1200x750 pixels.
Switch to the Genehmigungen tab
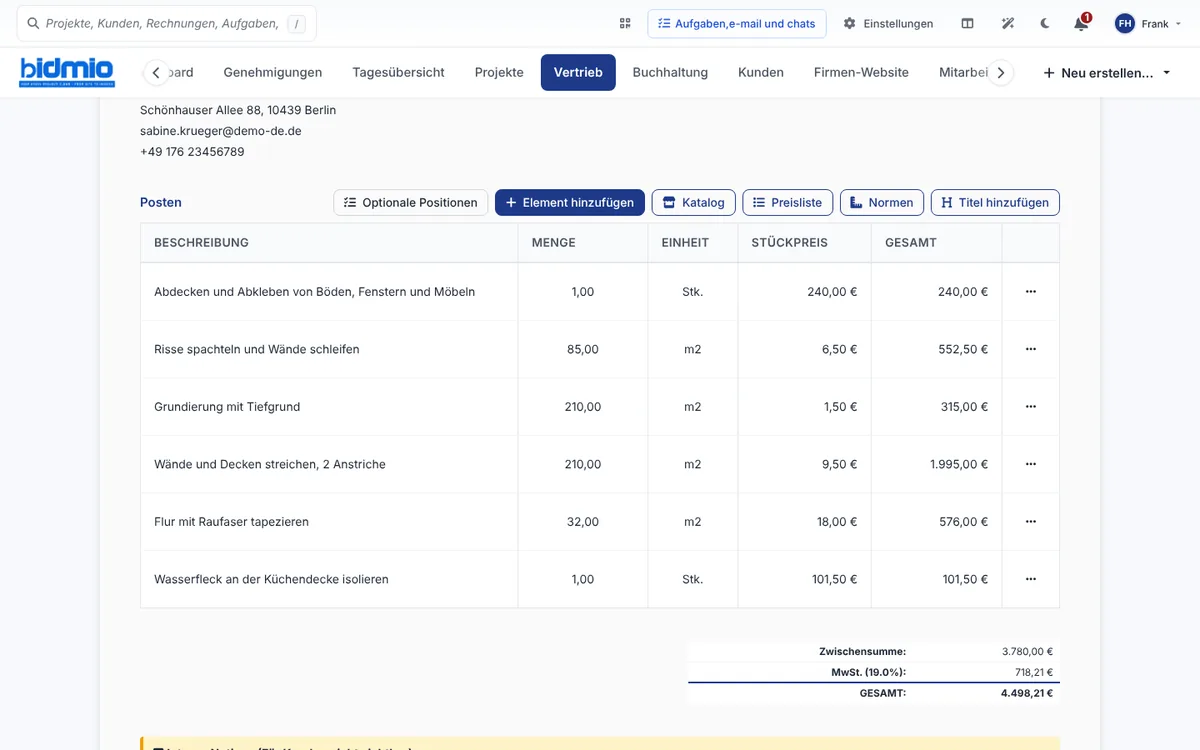click(x=273, y=72)
